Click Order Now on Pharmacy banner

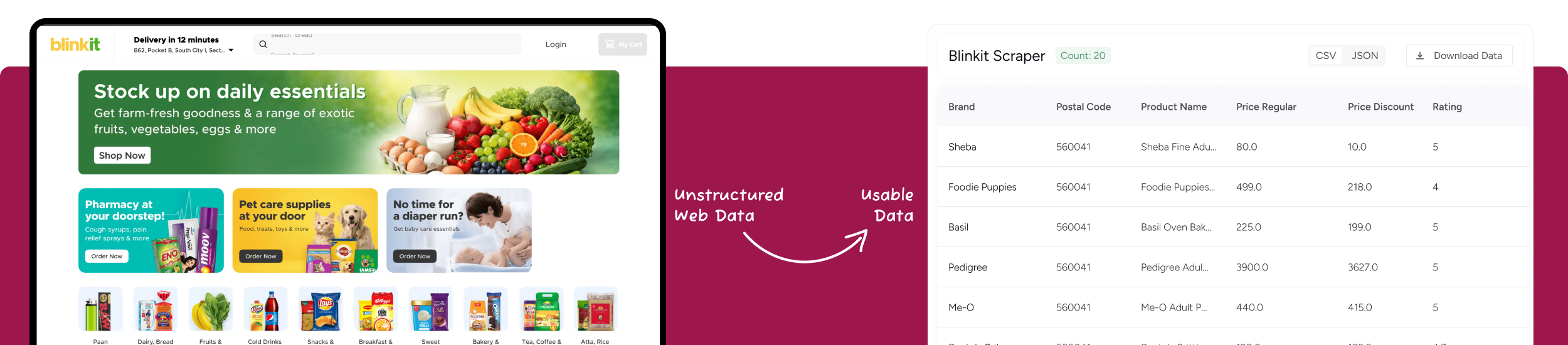click(x=107, y=256)
